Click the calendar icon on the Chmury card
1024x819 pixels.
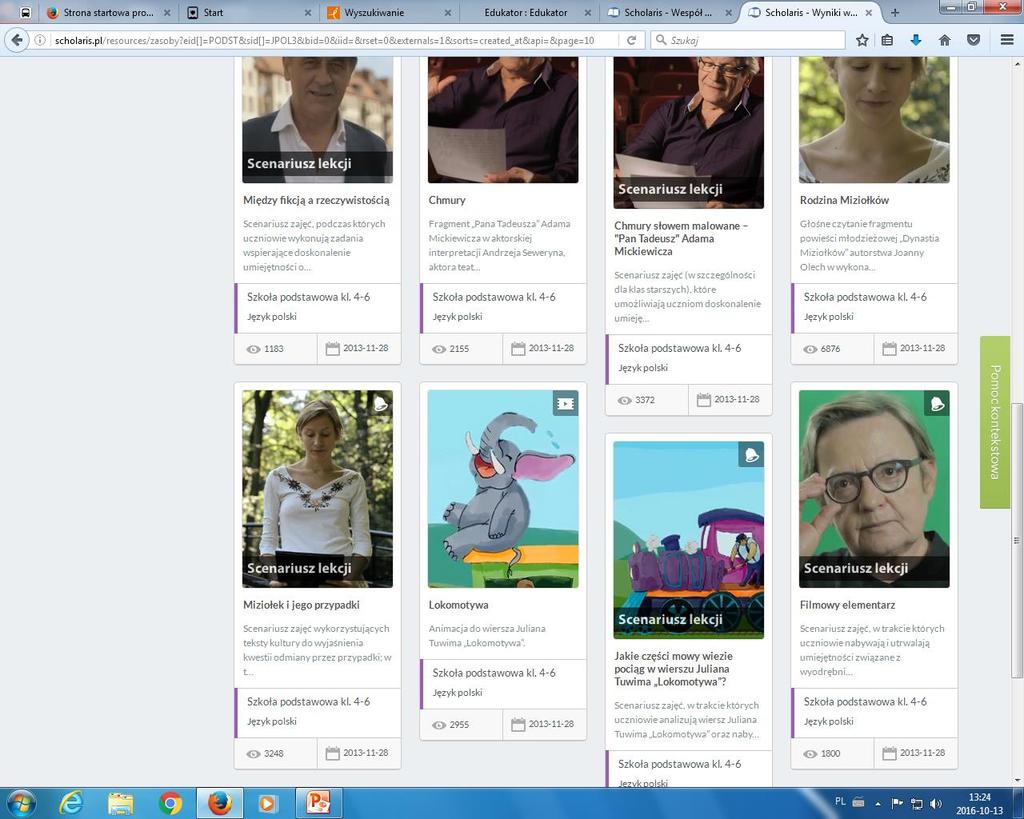point(518,349)
